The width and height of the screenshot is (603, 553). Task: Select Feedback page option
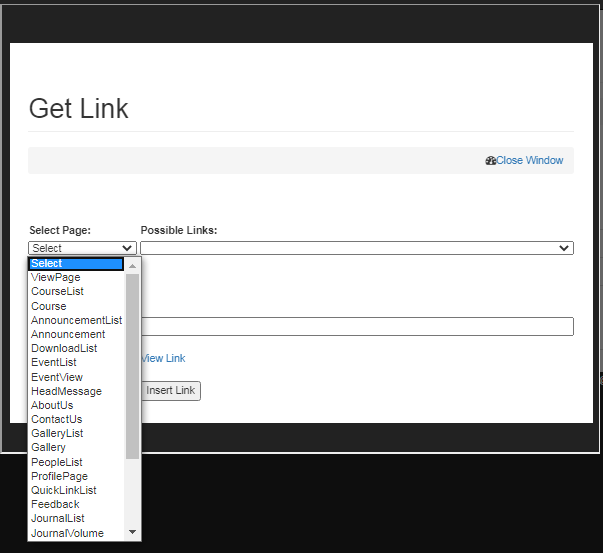click(55, 504)
